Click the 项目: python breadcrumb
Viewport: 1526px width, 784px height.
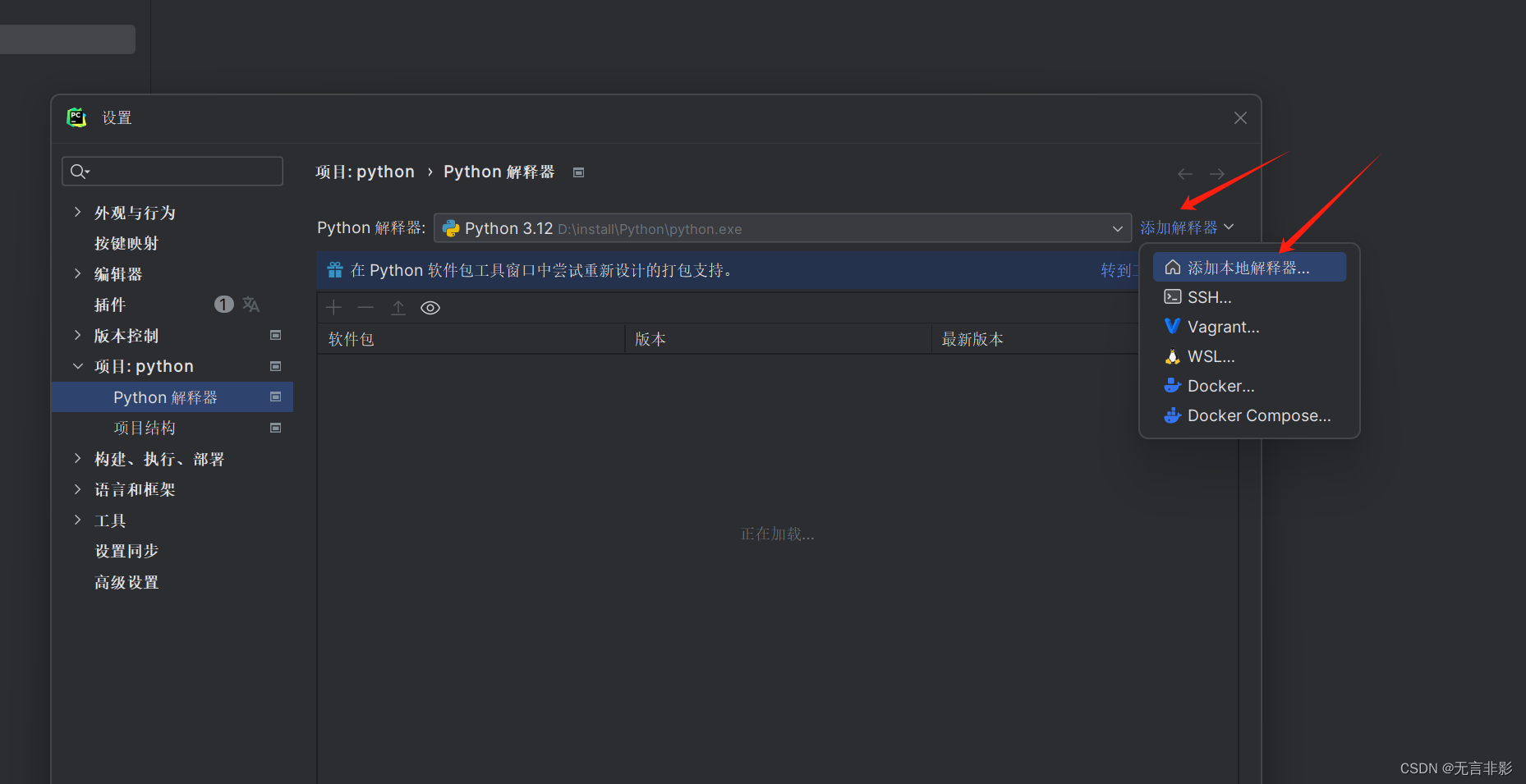(365, 172)
